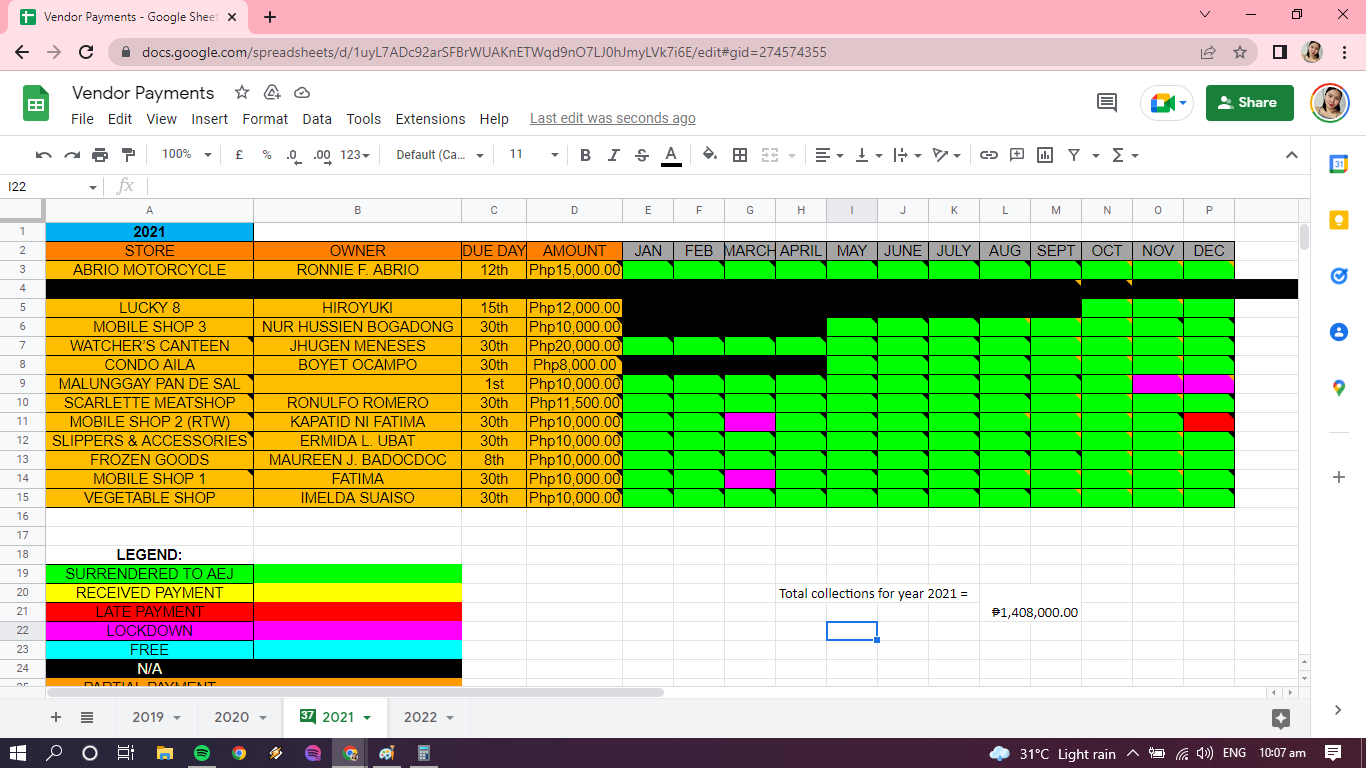Click the Insert comment icon
Viewport: 1366px width, 768px height.
coord(1017,155)
